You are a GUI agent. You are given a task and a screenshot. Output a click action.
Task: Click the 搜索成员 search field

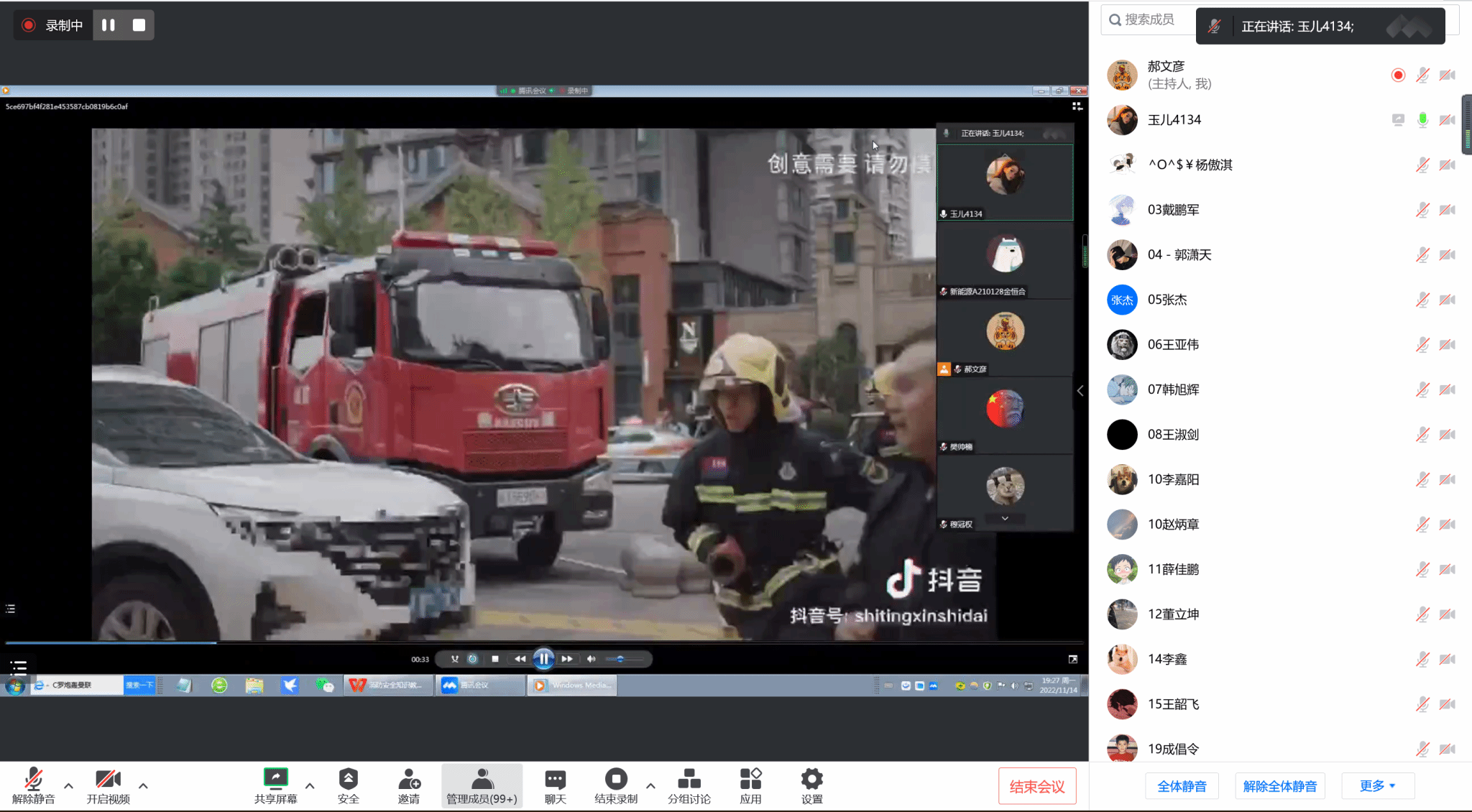(1150, 19)
